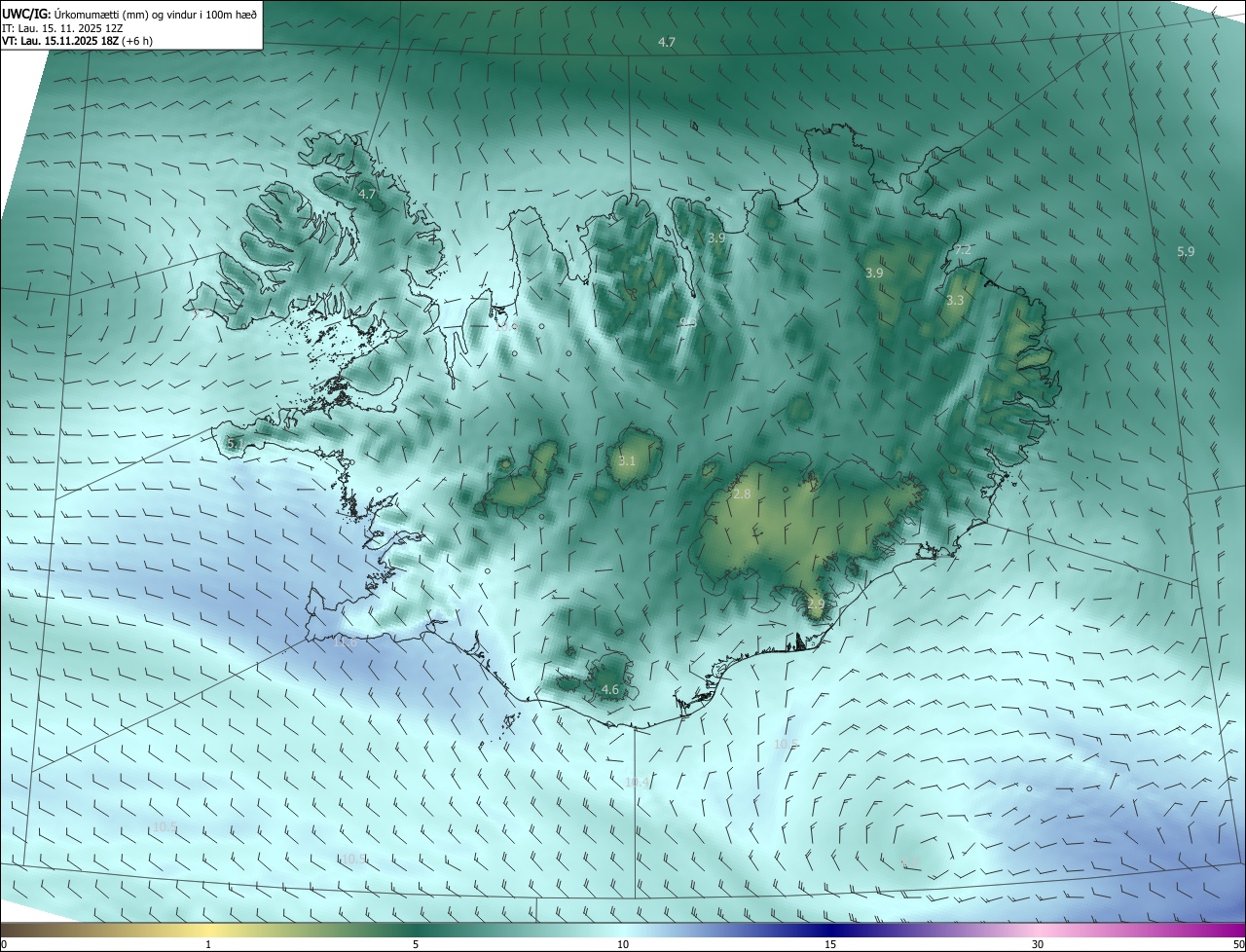1246x952 pixels.
Task: Click the 3.1 value on the central glacier
Action: (627, 460)
